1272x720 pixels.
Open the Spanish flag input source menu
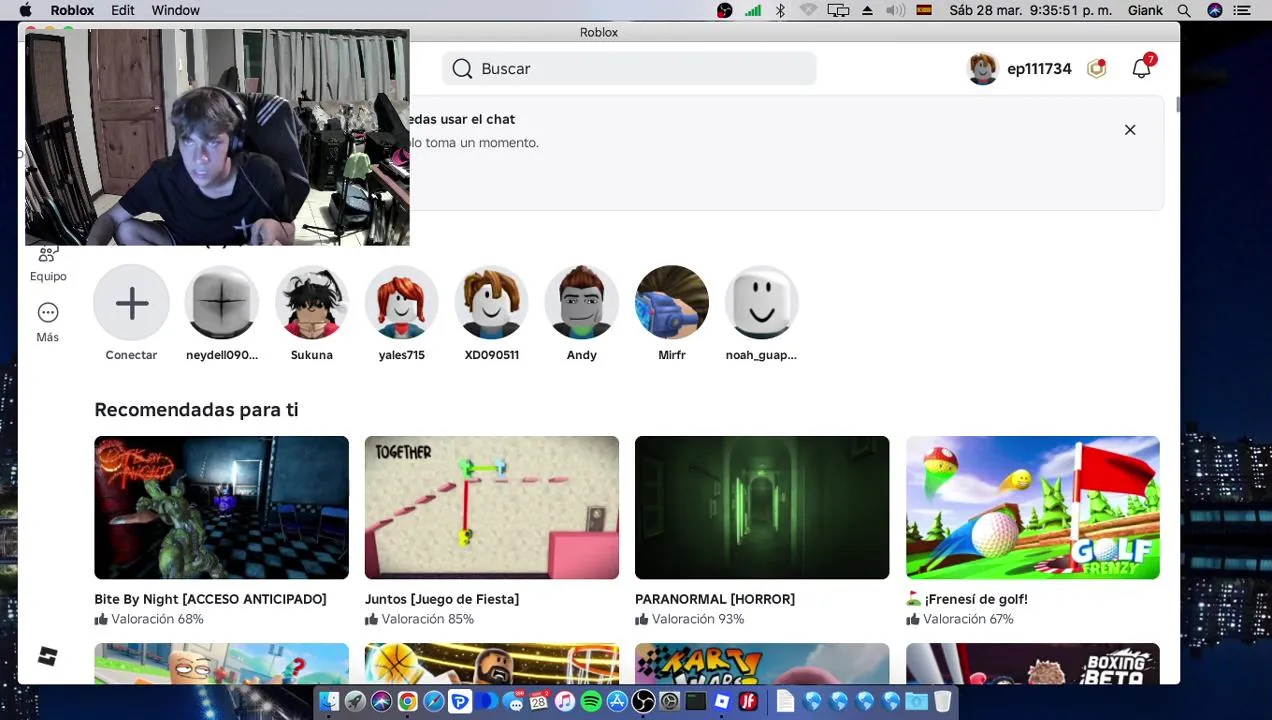coord(924,10)
